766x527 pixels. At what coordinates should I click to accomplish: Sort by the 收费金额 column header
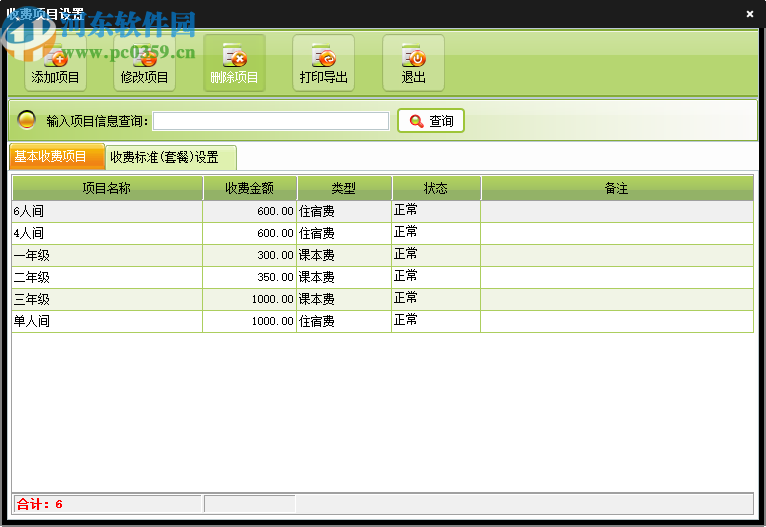point(250,188)
